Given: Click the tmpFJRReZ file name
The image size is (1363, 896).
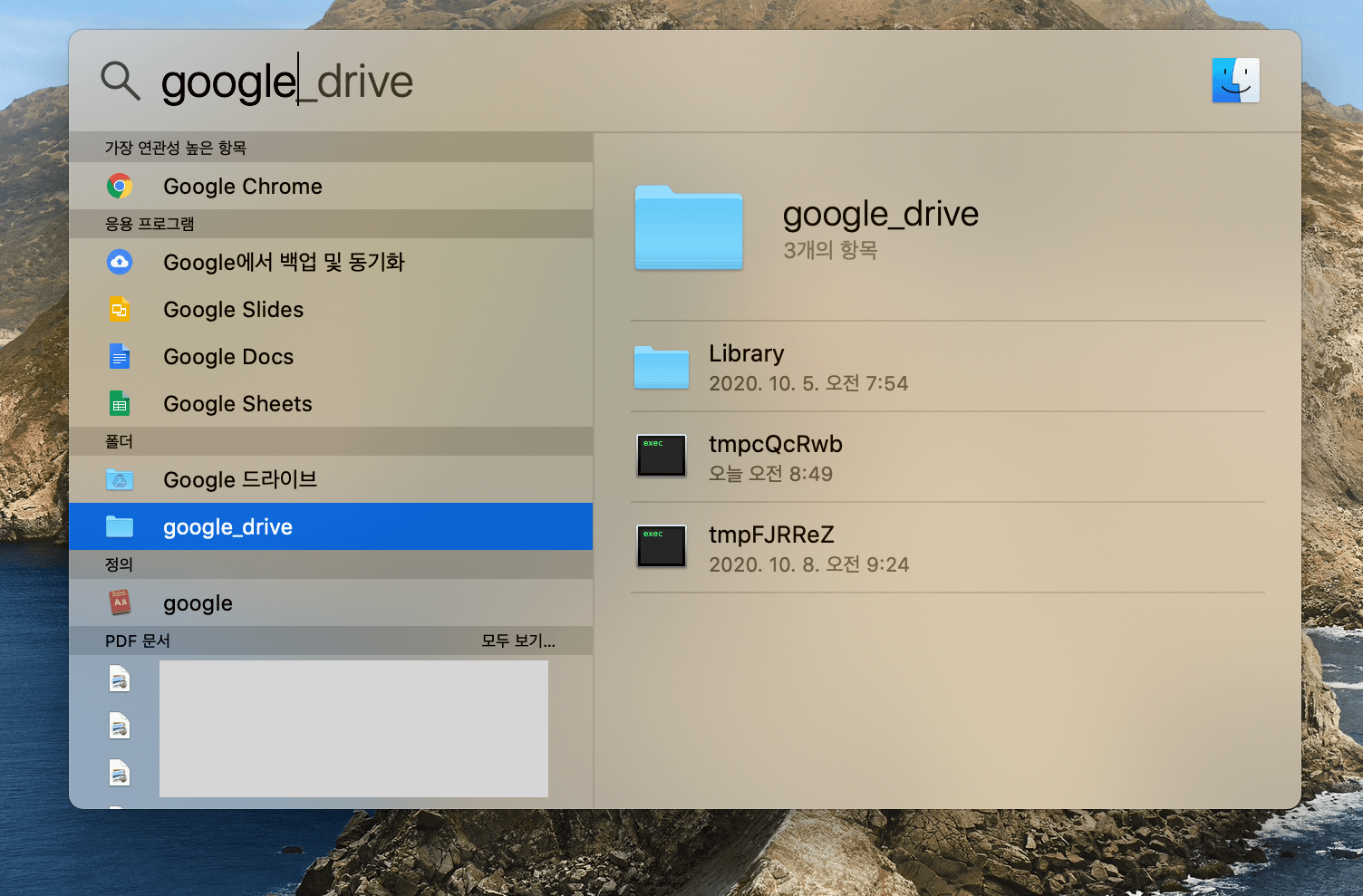Looking at the screenshot, I should click(x=771, y=535).
